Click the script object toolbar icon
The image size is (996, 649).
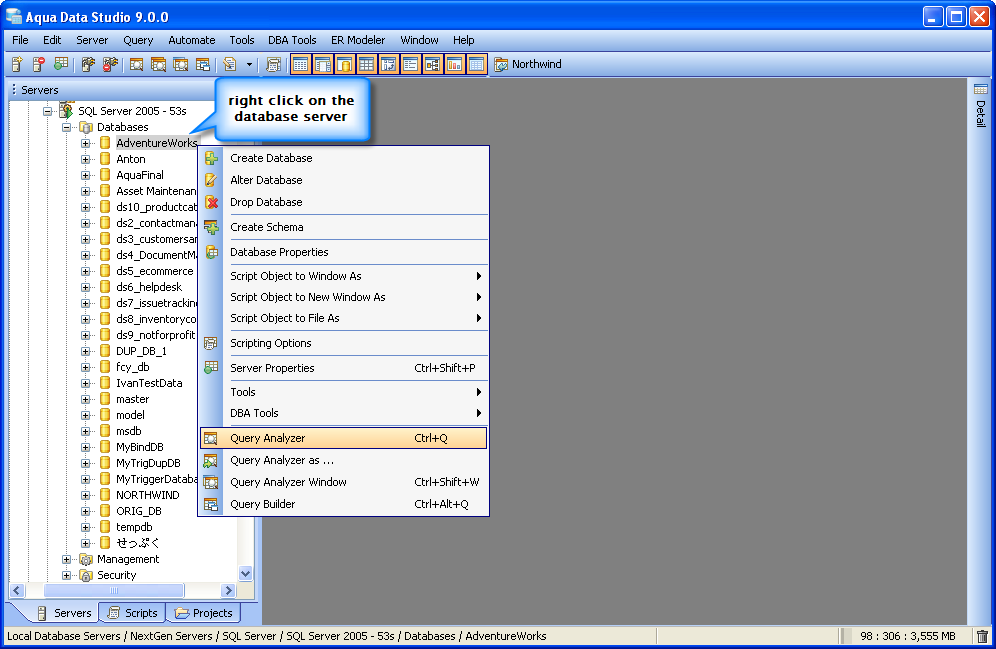coord(230,64)
